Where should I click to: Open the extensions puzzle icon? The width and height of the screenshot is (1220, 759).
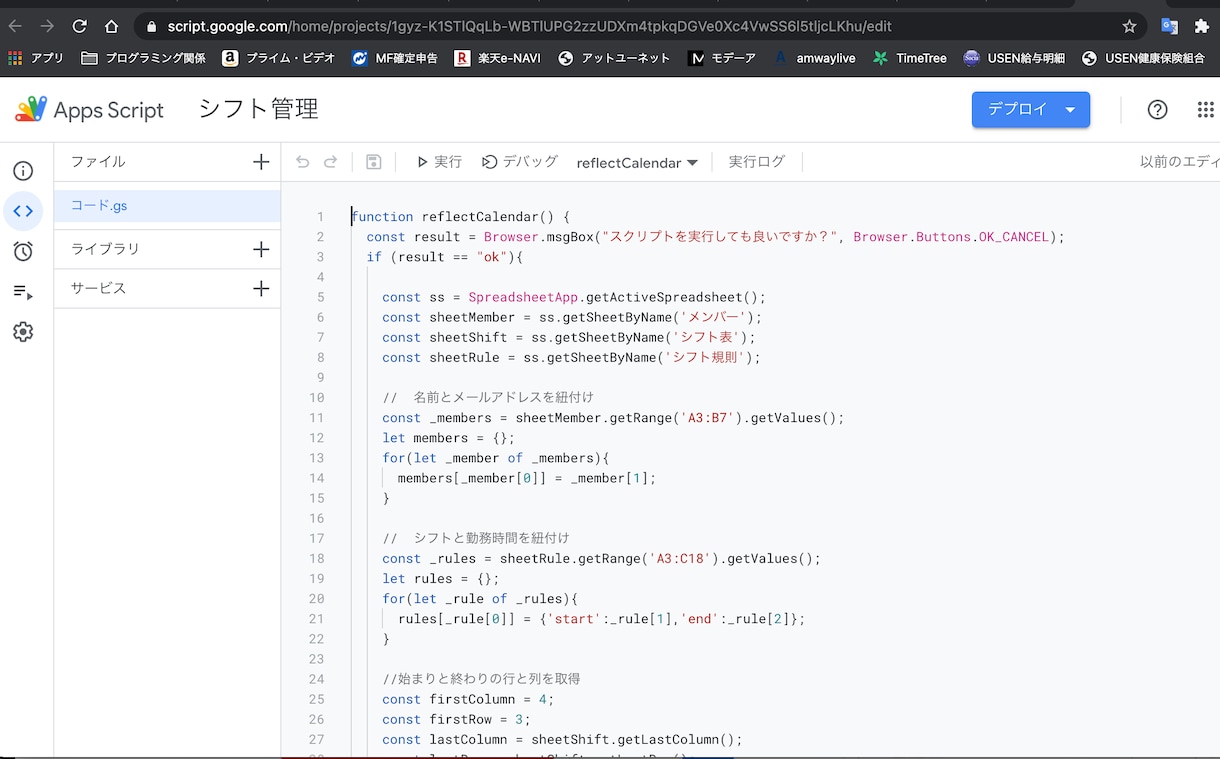click(x=1202, y=27)
